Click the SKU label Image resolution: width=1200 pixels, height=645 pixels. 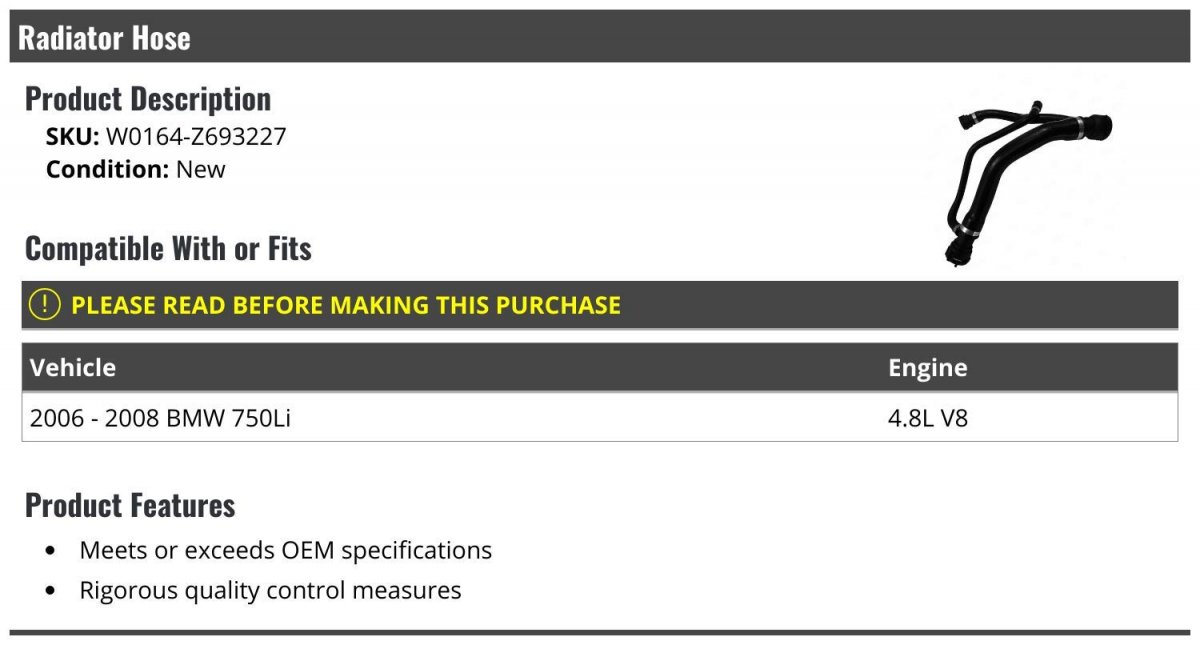[x=73, y=137]
